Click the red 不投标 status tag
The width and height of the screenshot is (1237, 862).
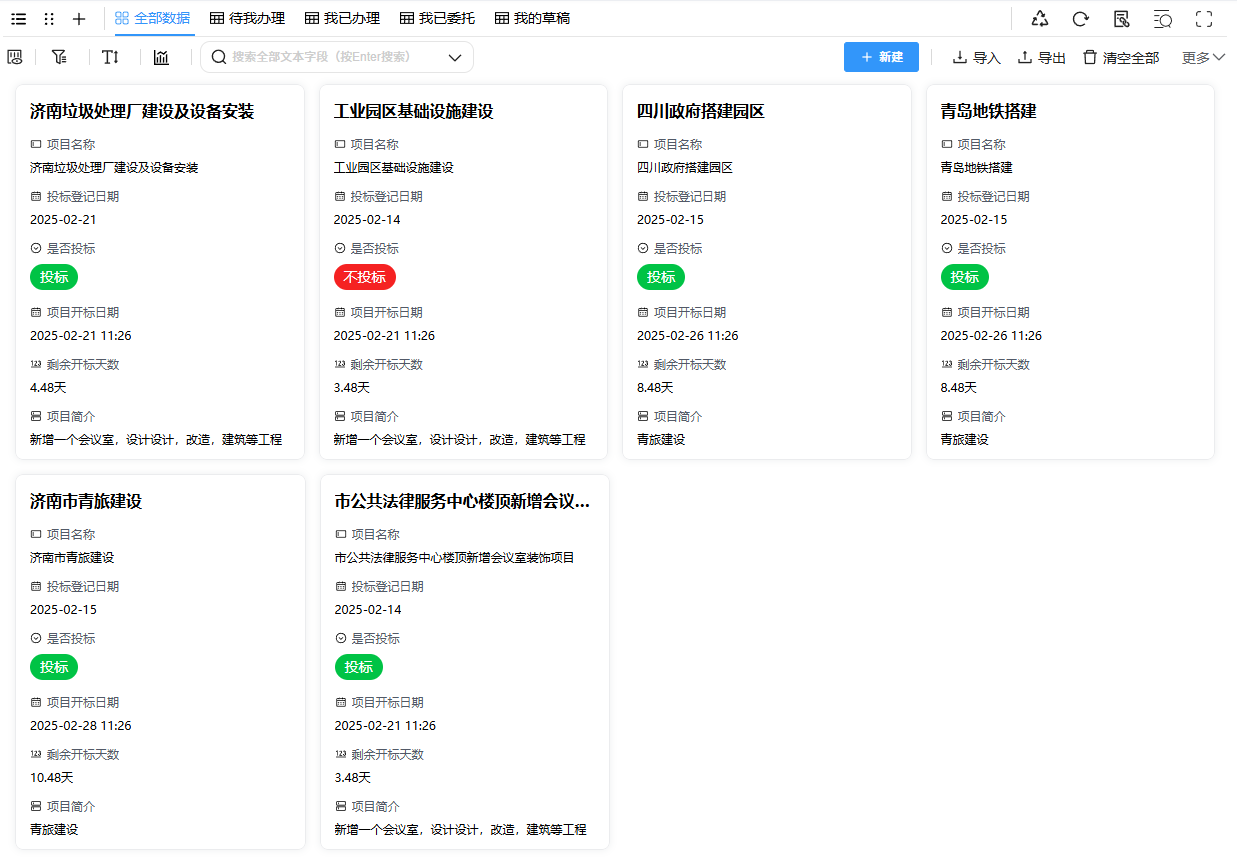(x=364, y=277)
